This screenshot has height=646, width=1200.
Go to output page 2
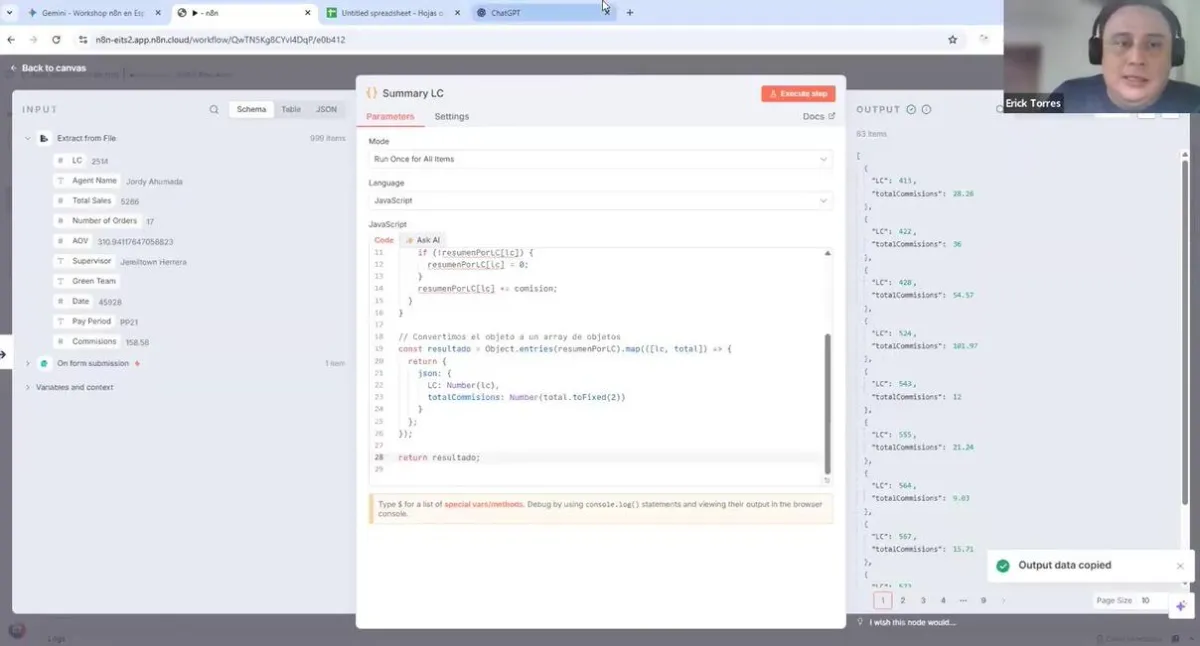(902, 600)
